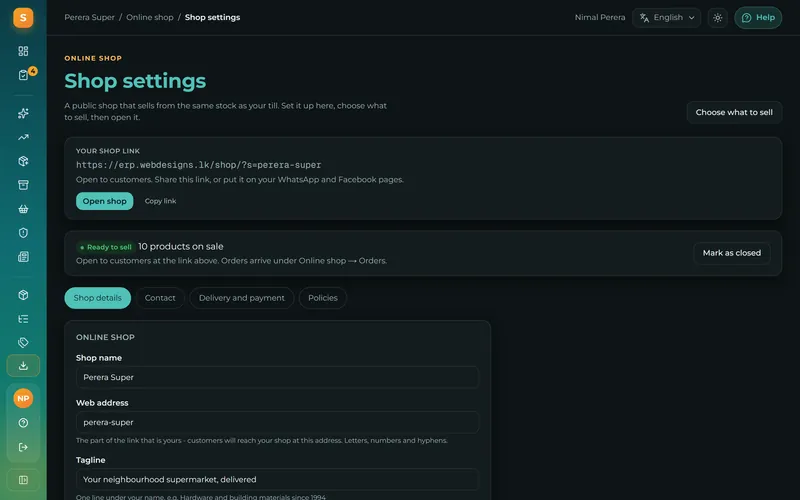The height and width of the screenshot is (500, 800).
Task: Click the log out icon in sidebar
Action: [23, 447]
